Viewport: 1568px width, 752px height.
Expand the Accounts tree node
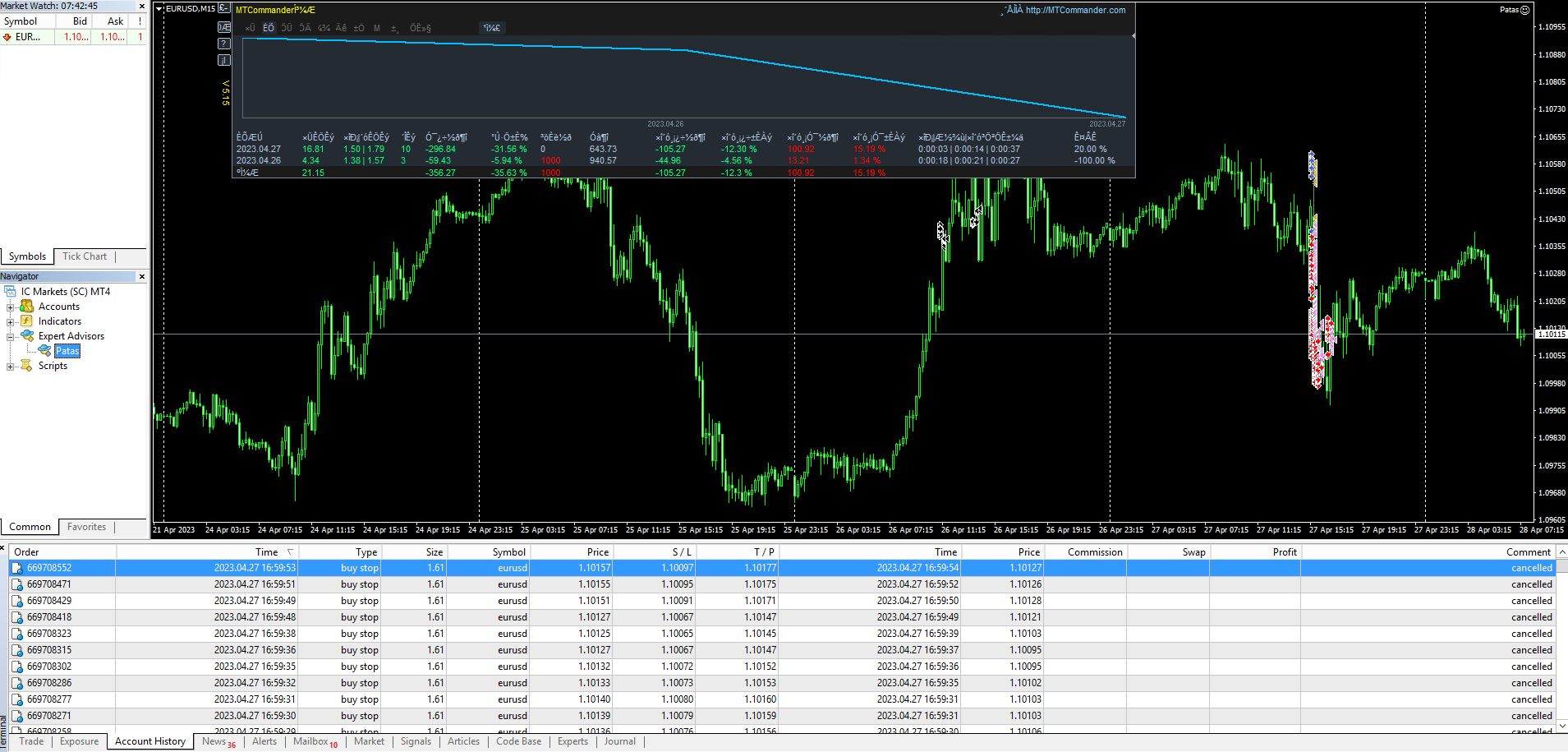(x=11, y=307)
